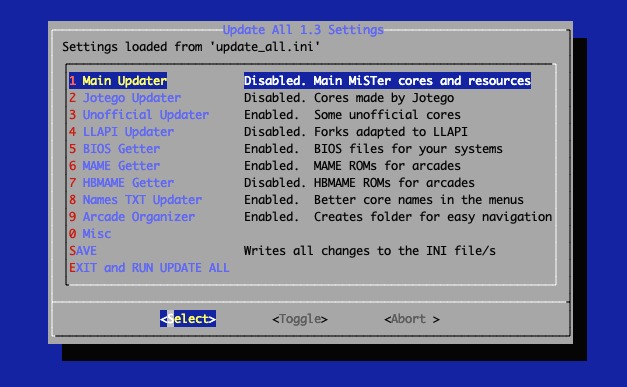Screen dimensions: 627x387
Task: Open Names TXT Updater option
Action: pos(136,200)
